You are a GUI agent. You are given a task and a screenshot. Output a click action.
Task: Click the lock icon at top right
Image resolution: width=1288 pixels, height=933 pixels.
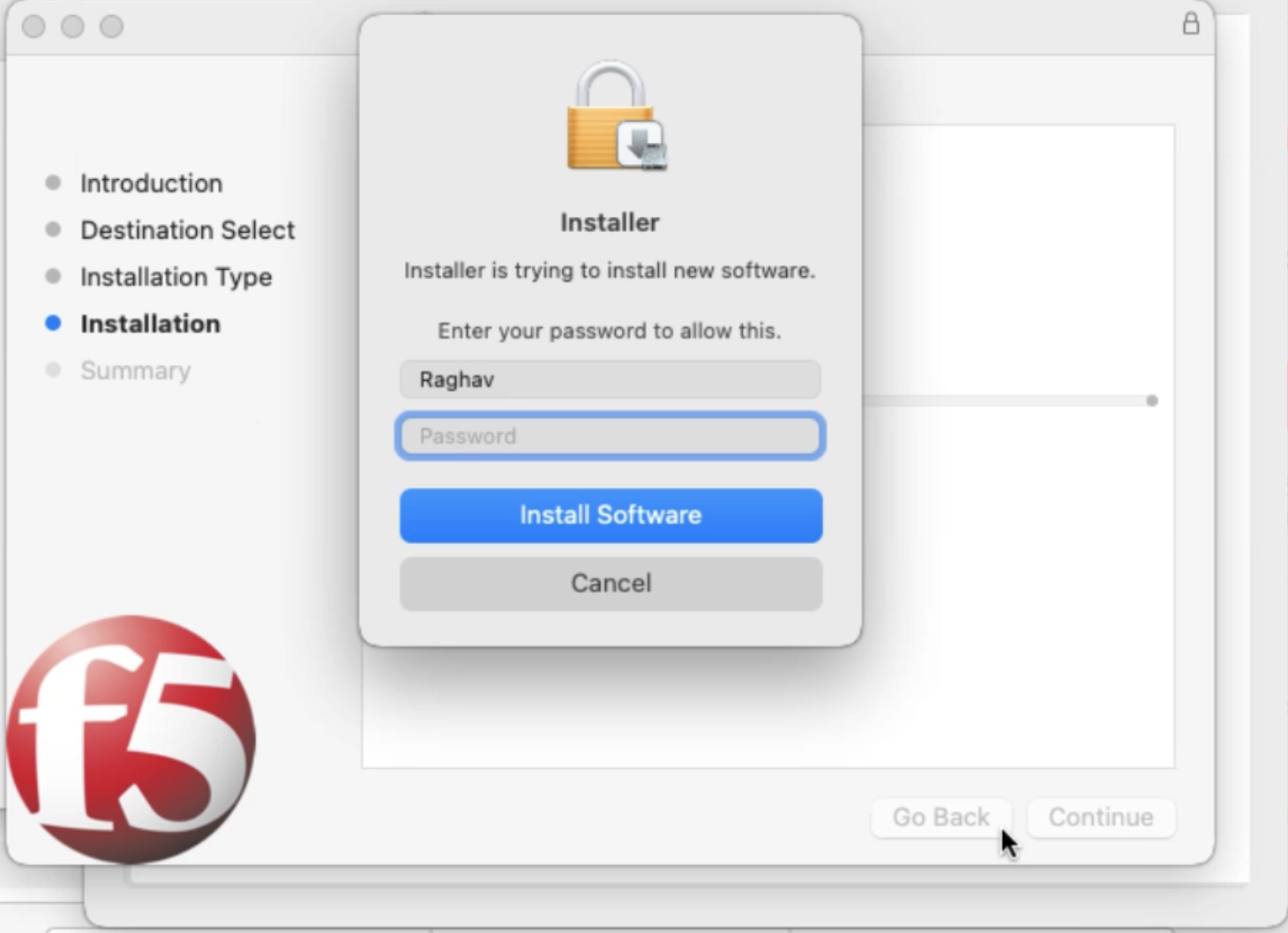tap(1191, 24)
